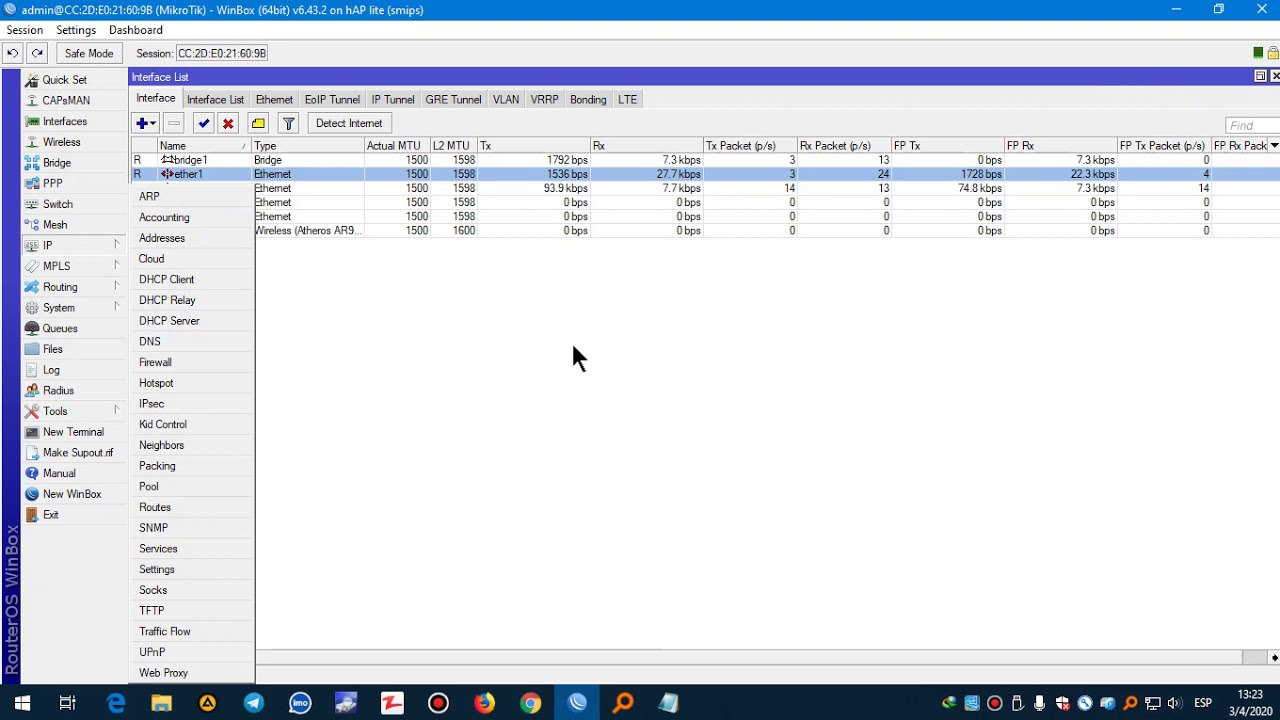Sort by the Name column header
The image size is (1280, 720).
(x=204, y=146)
